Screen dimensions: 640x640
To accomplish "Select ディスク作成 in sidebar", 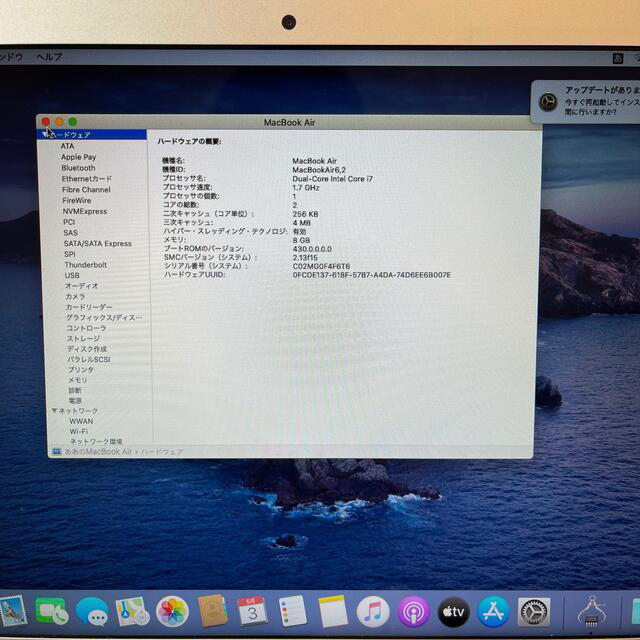I will pyautogui.click(x=87, y=349).
